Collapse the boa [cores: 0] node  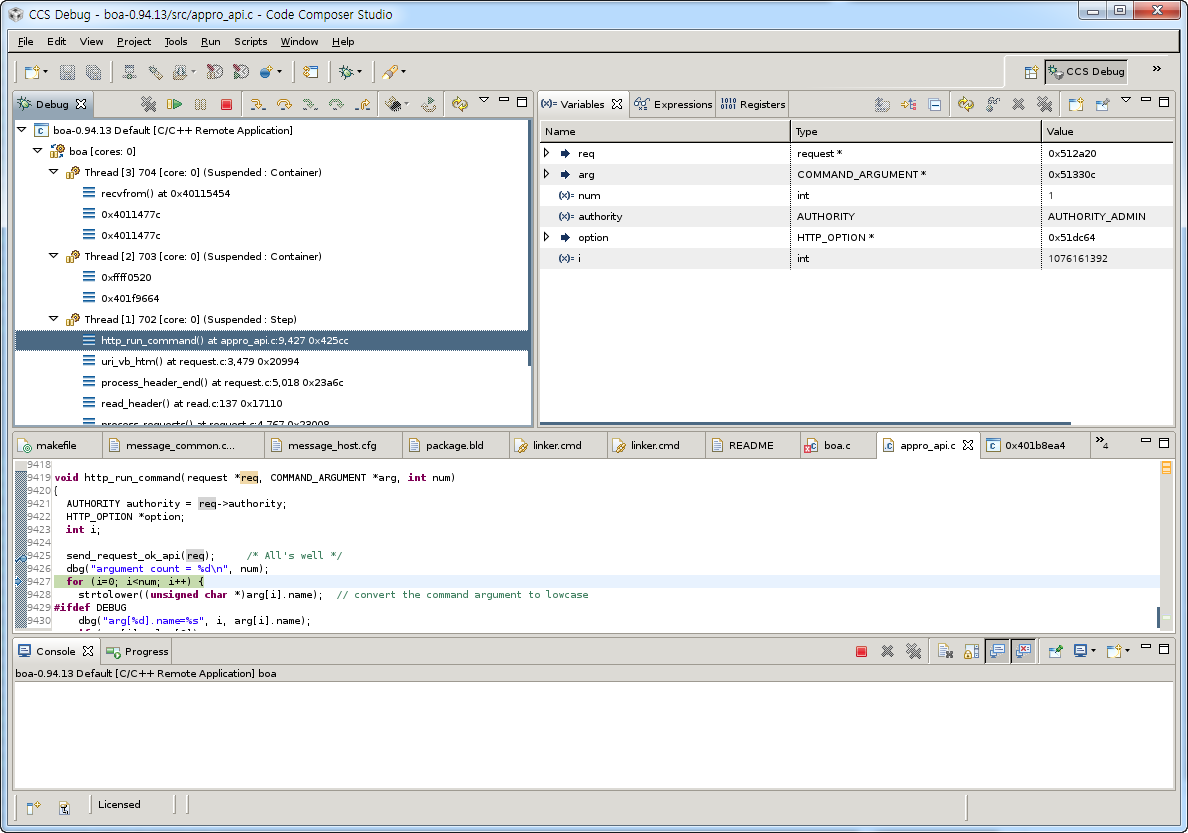pyautogui.click(x=37, y=151)
